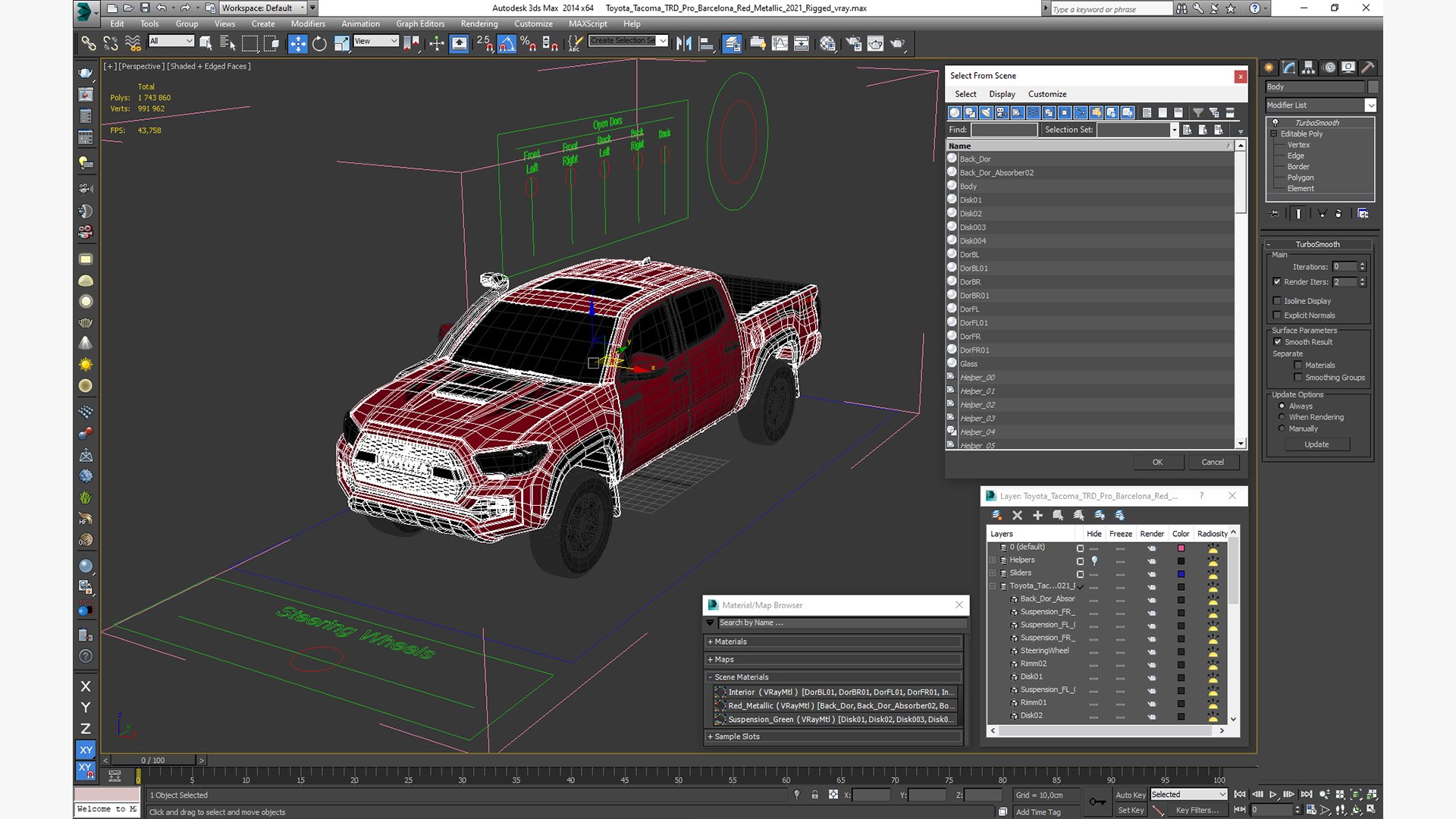Click the Key Filters button
Screen dimensions: 1456x819
(x=1197, y=810)
